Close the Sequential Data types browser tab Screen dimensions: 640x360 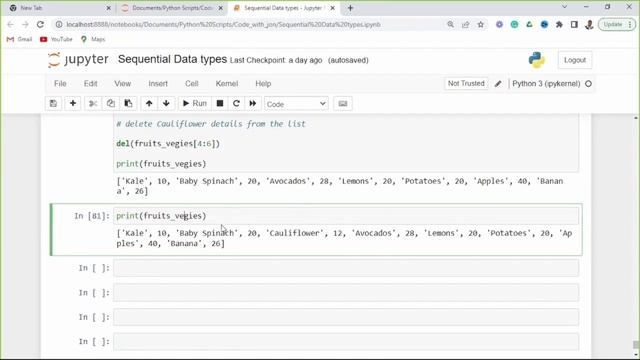pyautogui.click(x=332, y=8)
